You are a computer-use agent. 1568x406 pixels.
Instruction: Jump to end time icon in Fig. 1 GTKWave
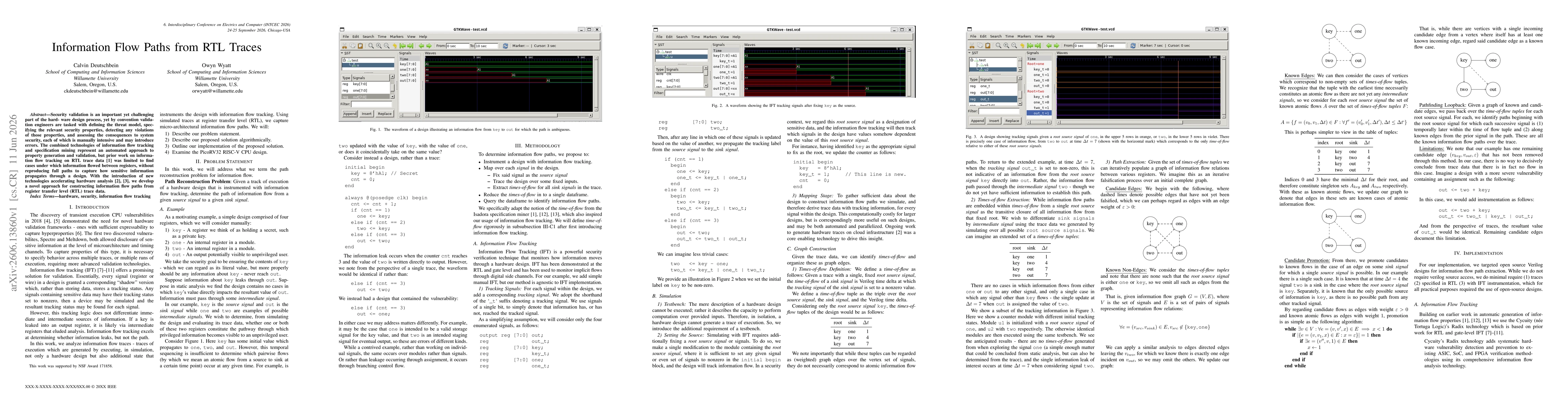click(x=410, y=46)
